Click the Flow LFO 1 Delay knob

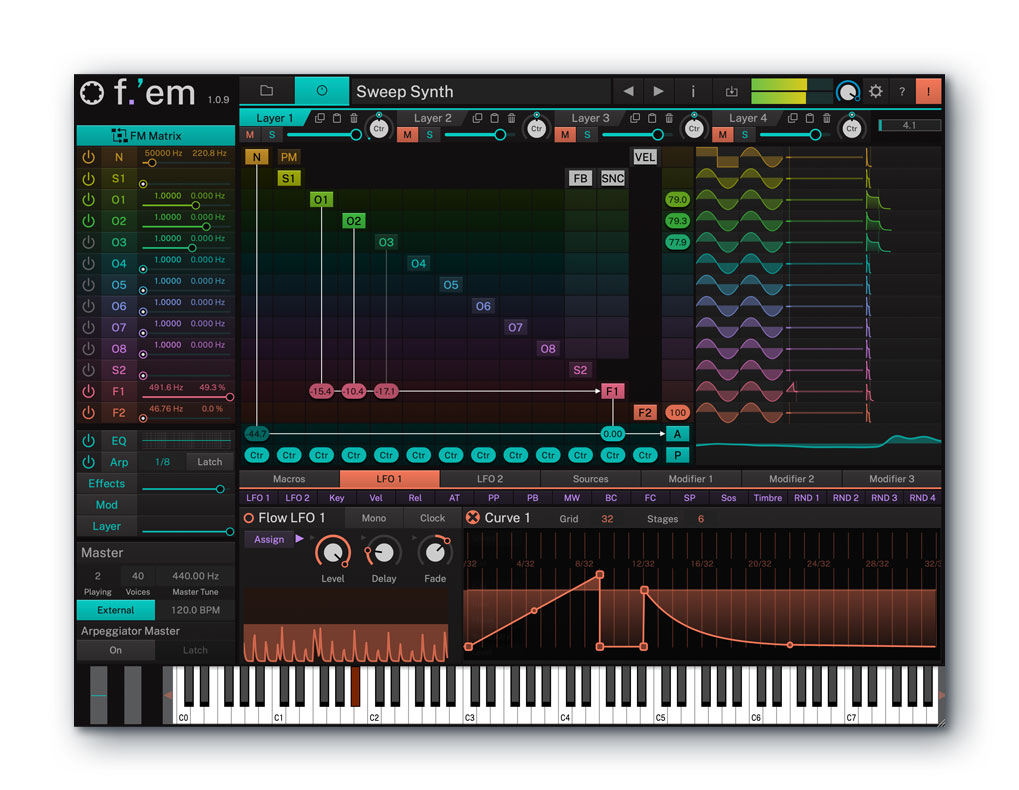[383, 553]
